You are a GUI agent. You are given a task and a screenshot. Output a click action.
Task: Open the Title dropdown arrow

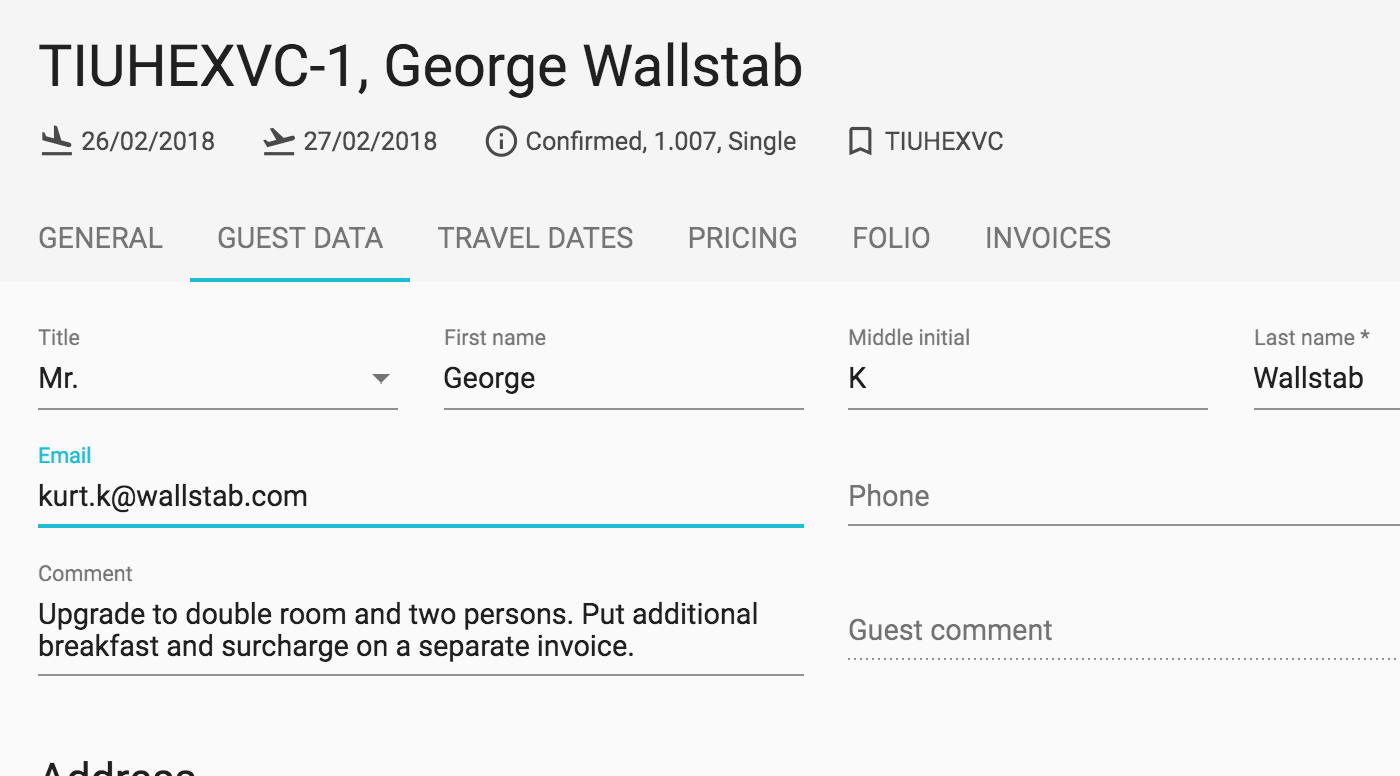tap(380, 379)
